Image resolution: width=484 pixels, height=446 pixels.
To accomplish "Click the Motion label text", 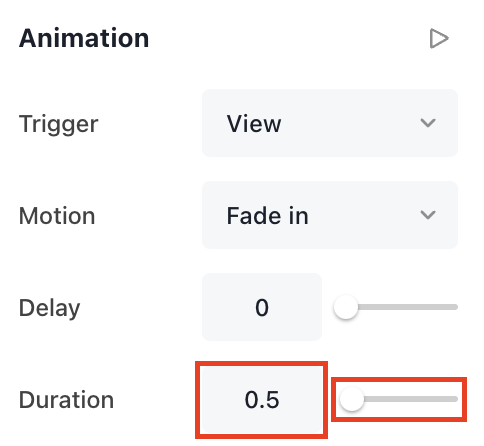I will coord(57,216).
